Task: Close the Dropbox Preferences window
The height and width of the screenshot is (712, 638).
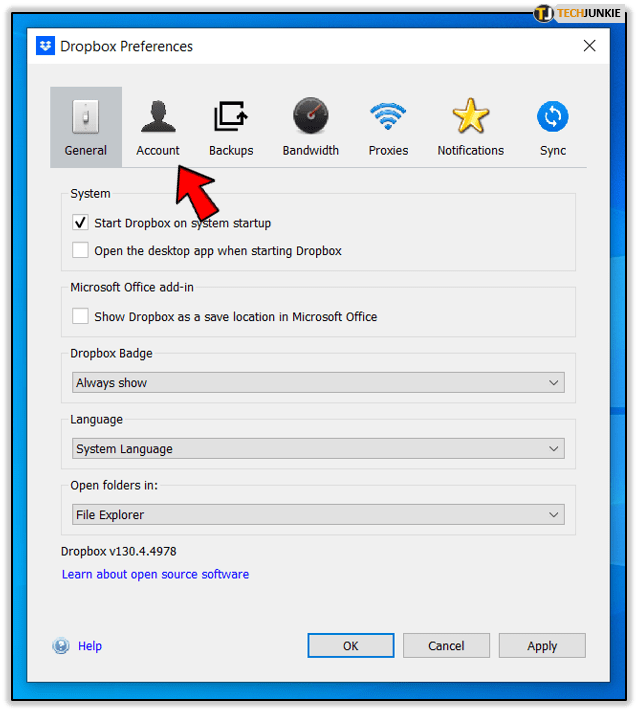Action: [589, 45]
